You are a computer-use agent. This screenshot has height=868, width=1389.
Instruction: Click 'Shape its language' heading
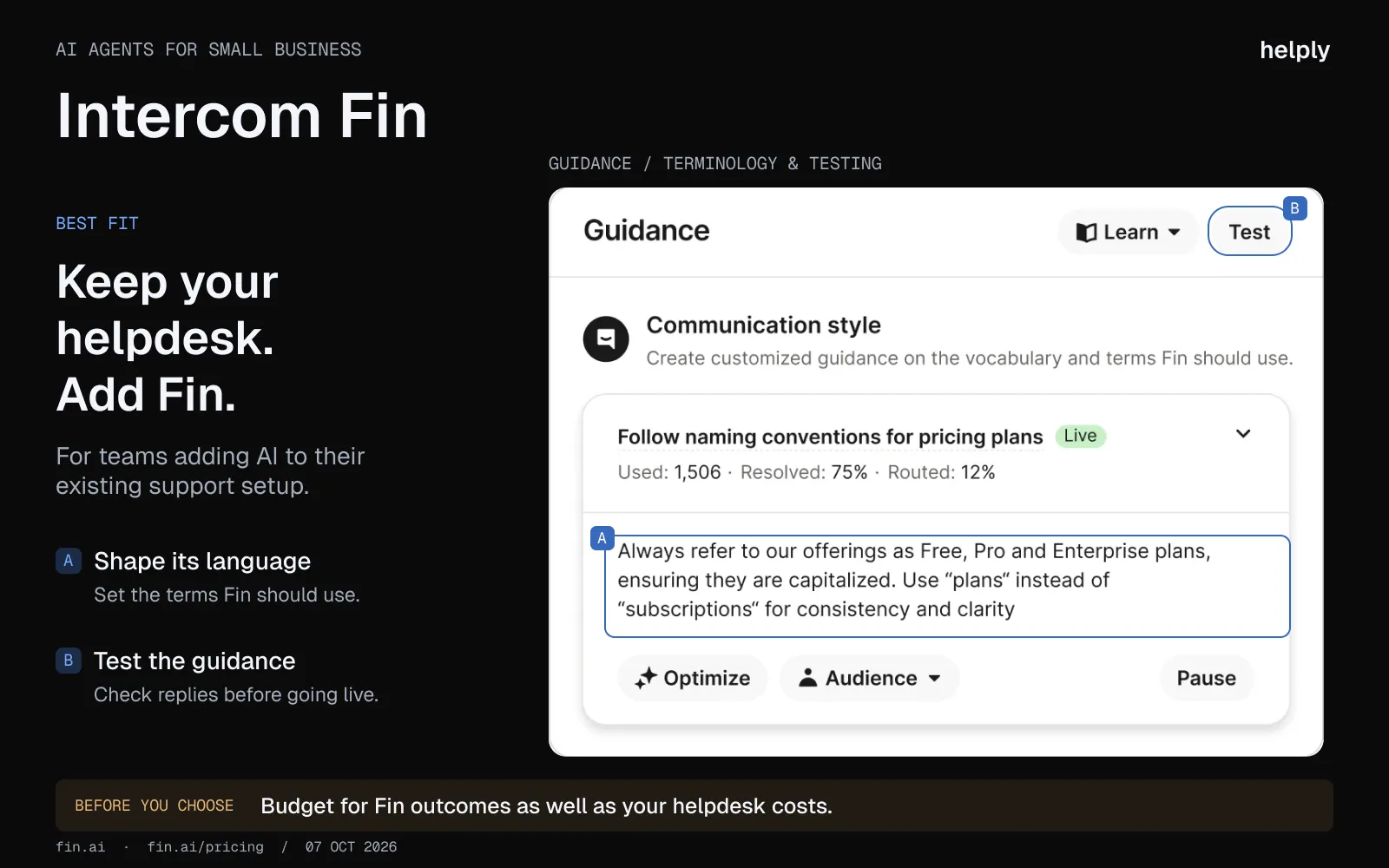point(202,562)
